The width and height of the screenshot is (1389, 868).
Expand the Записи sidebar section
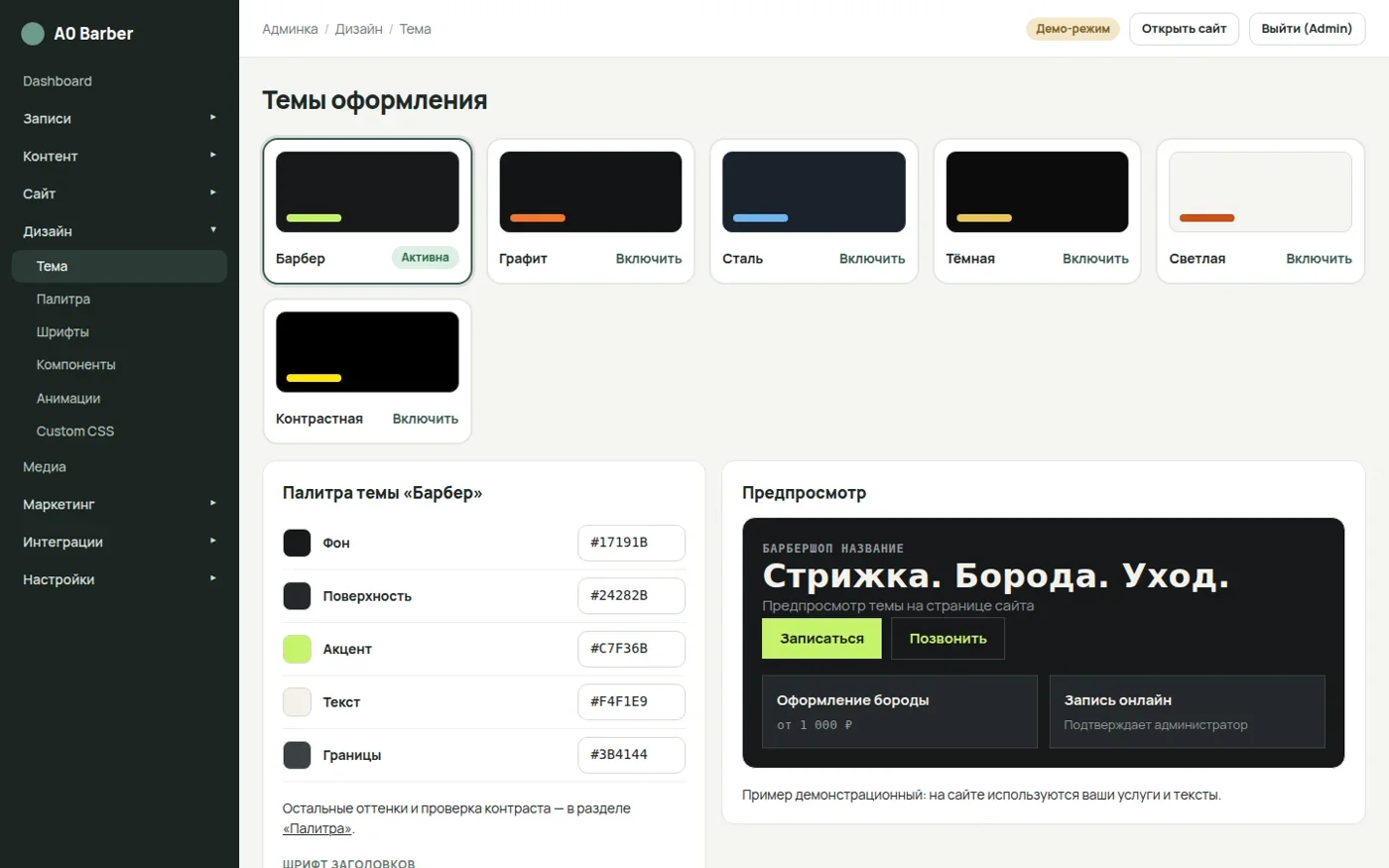coord(119,118)
